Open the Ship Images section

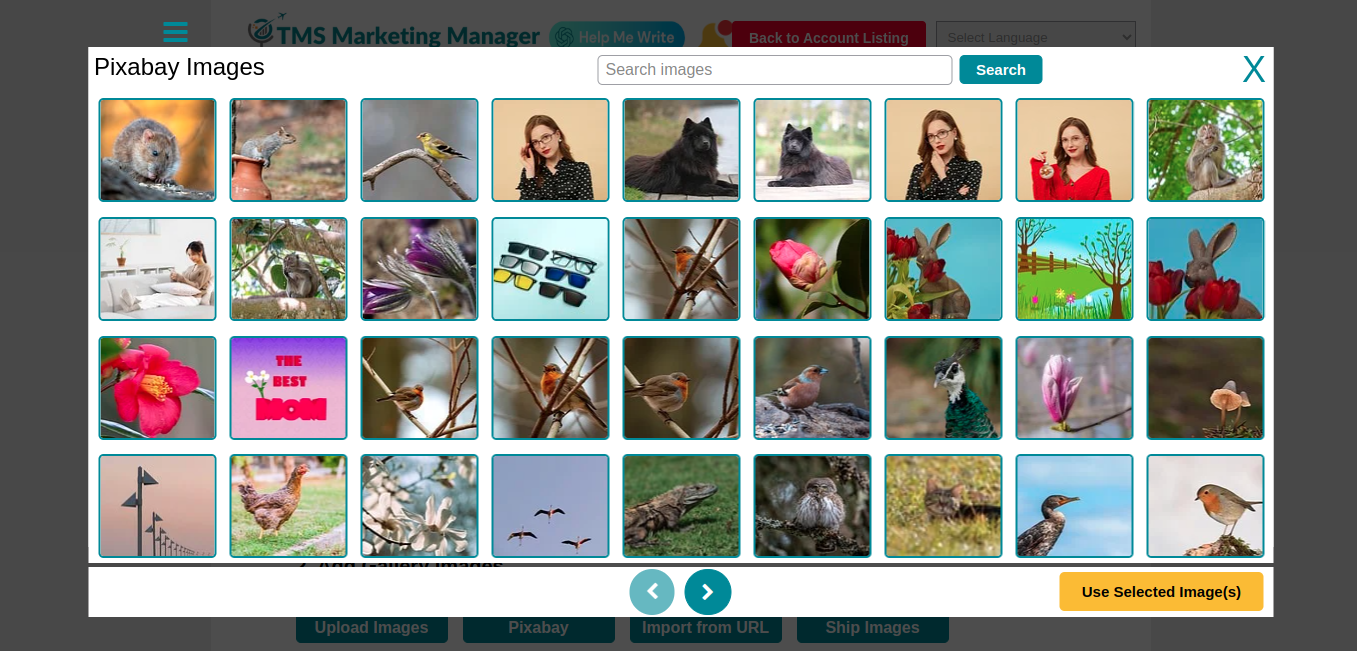(x=872, y=627)
